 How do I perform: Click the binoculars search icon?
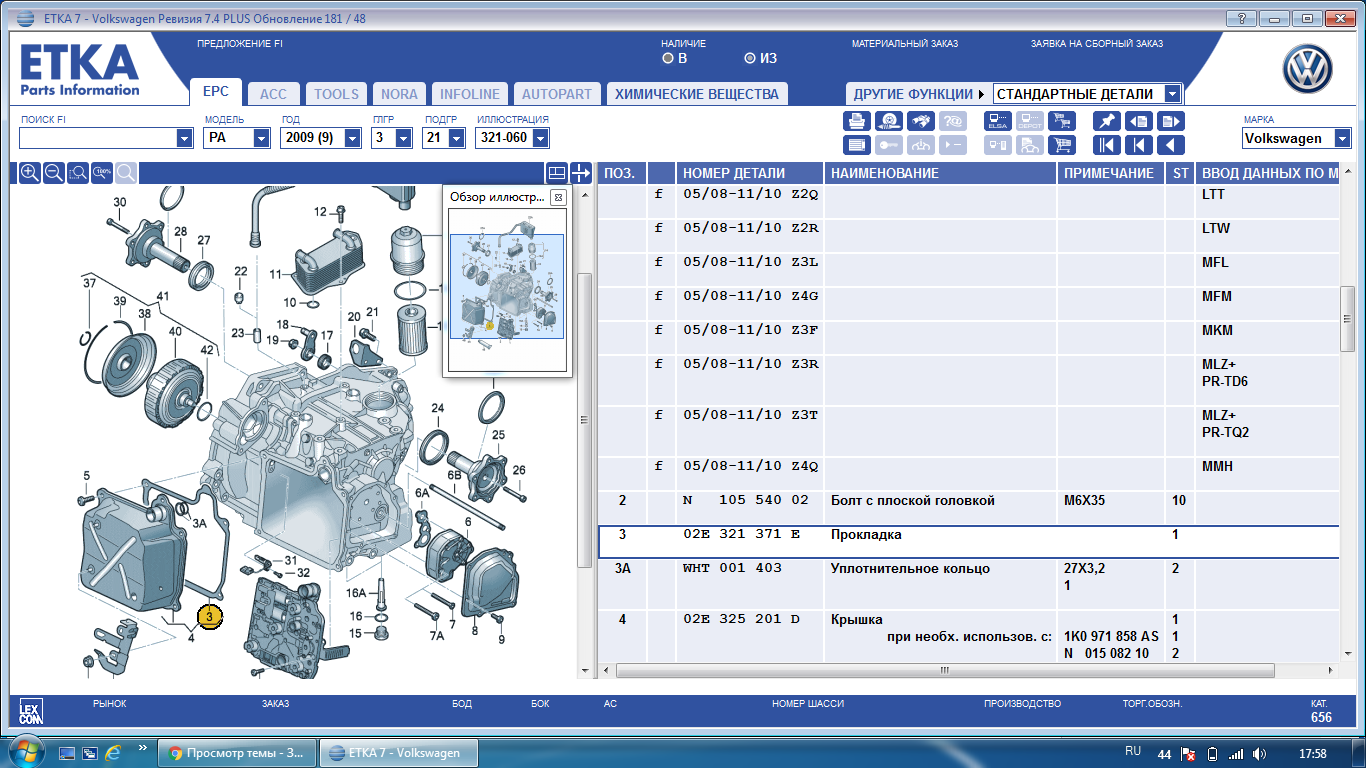coord(921,121)
